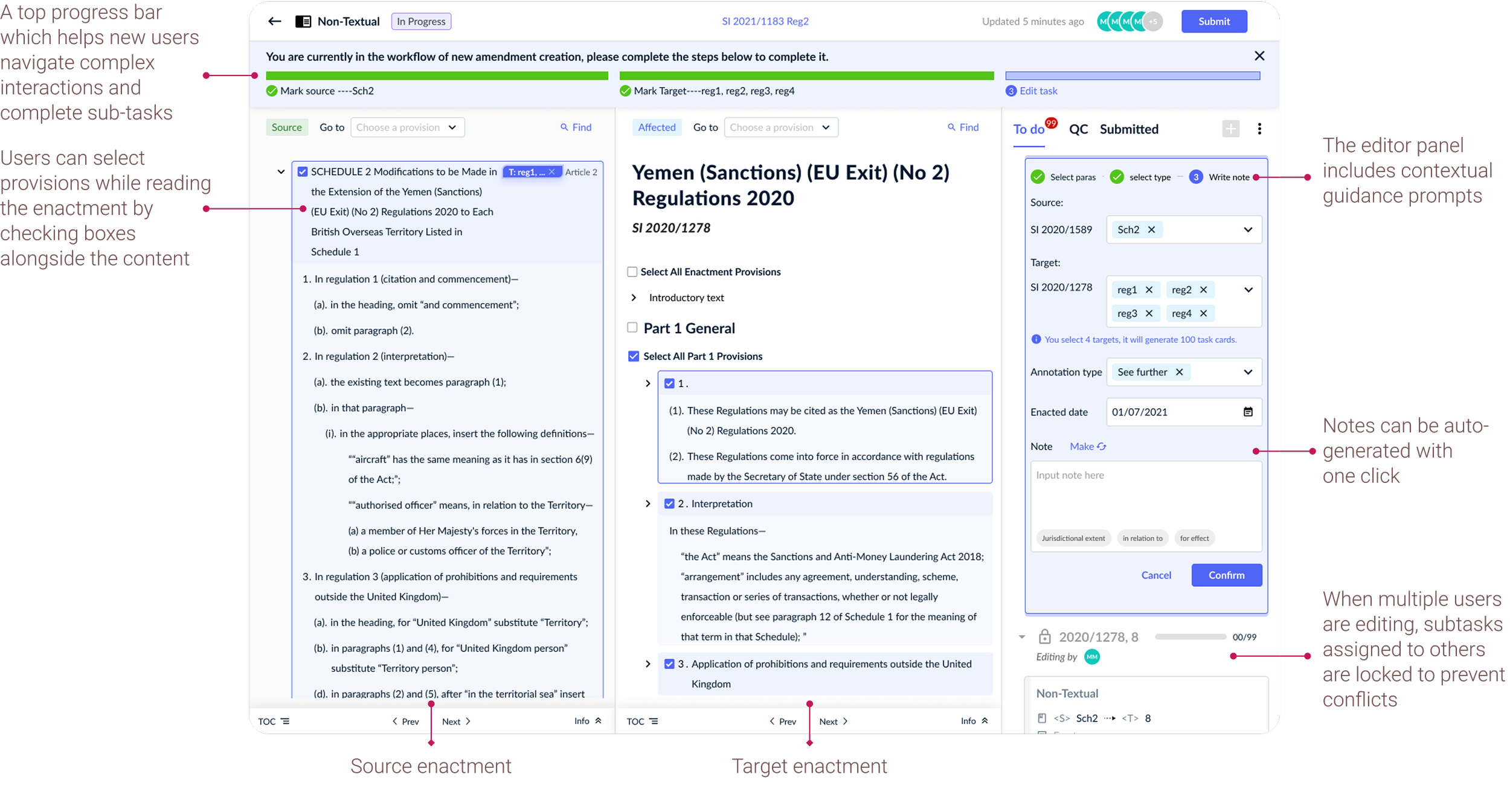Check Select All Enactment Provisions
Viewport: 1510px width, 812px height.
click(x=632, y=272)
